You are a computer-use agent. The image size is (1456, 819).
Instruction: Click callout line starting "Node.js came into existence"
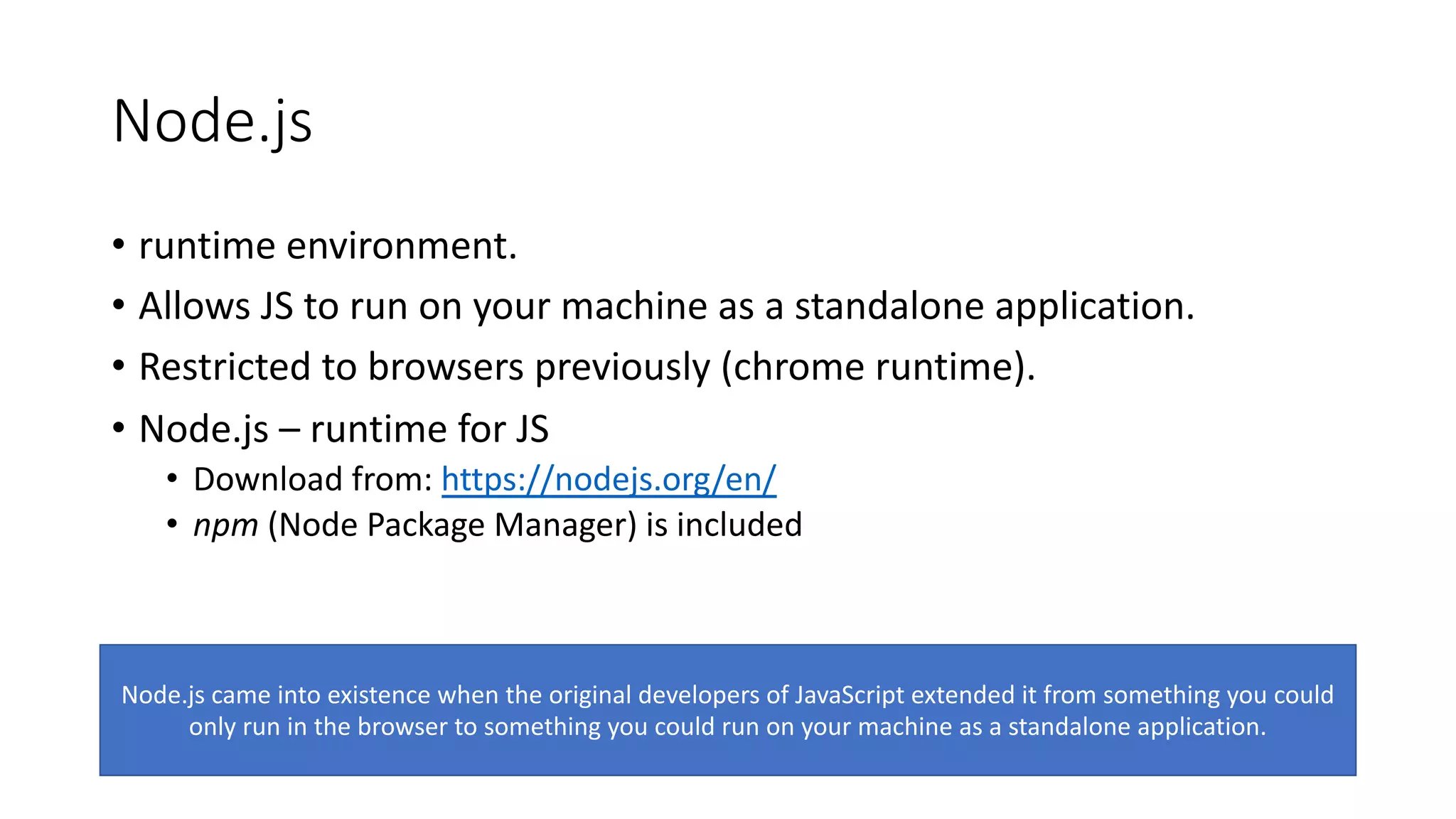(727, 695)
